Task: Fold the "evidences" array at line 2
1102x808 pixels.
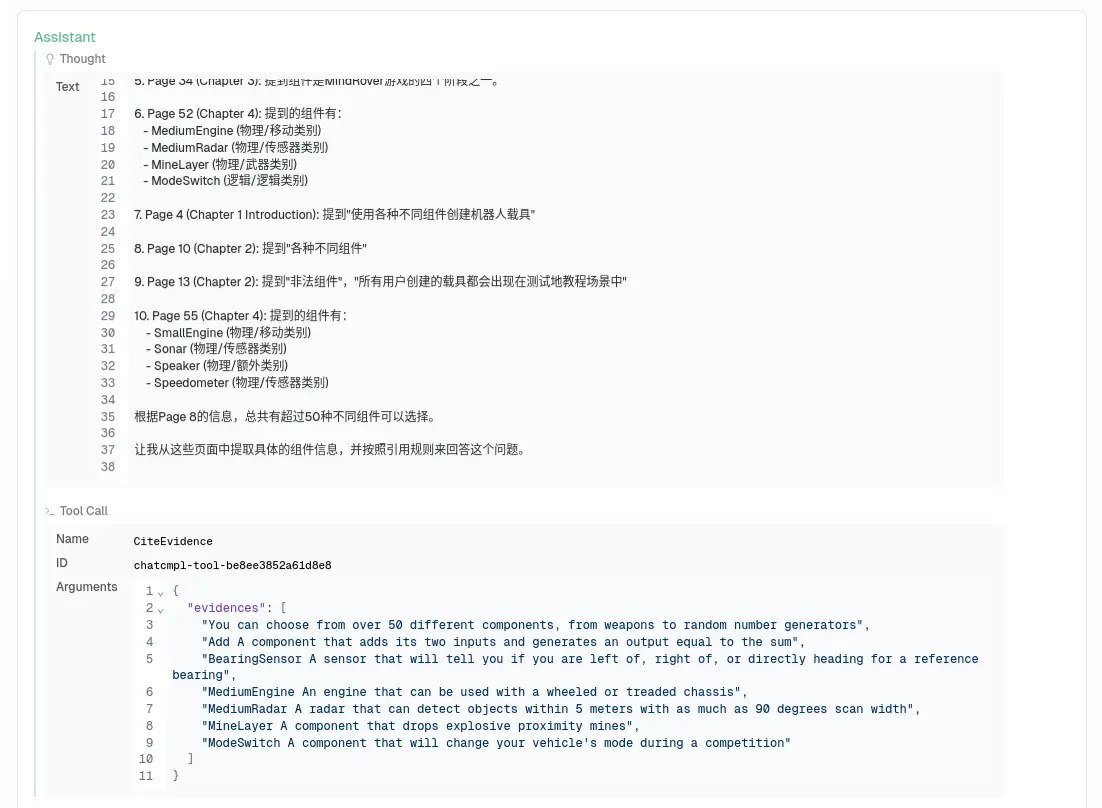Action: tap(160, 609)
